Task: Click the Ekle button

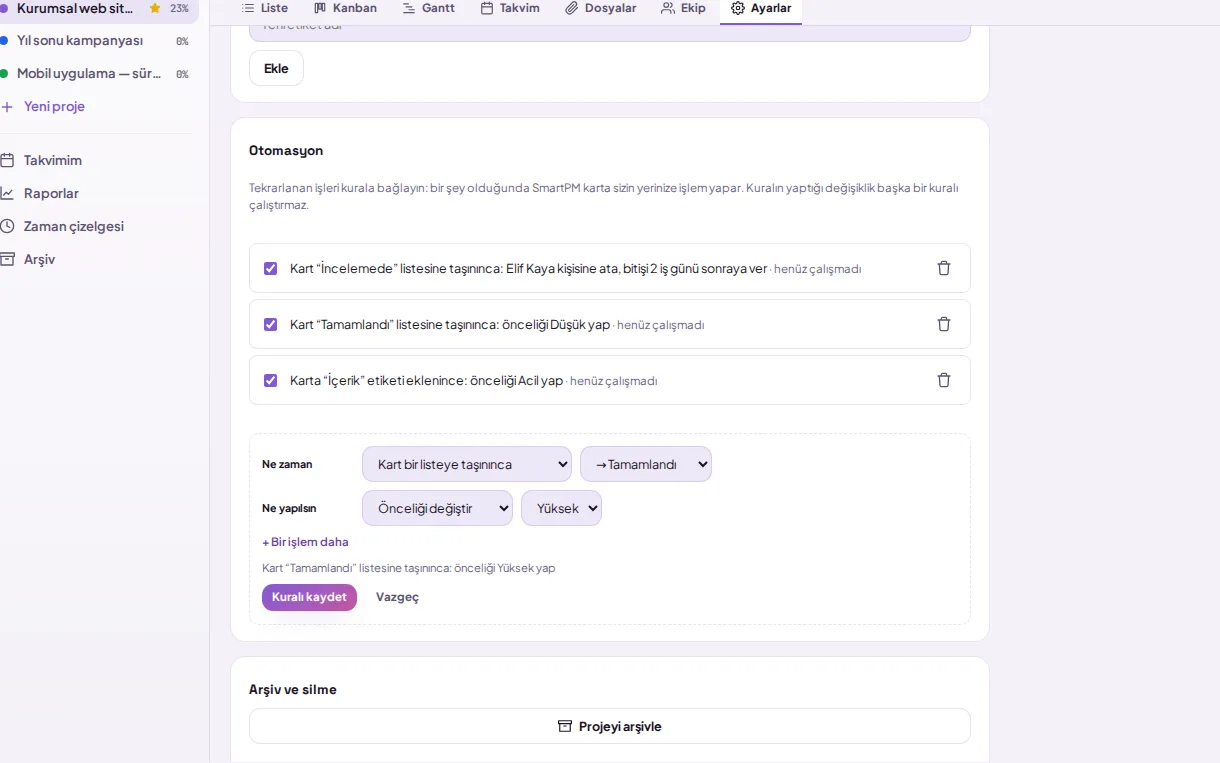Action: 276,68
